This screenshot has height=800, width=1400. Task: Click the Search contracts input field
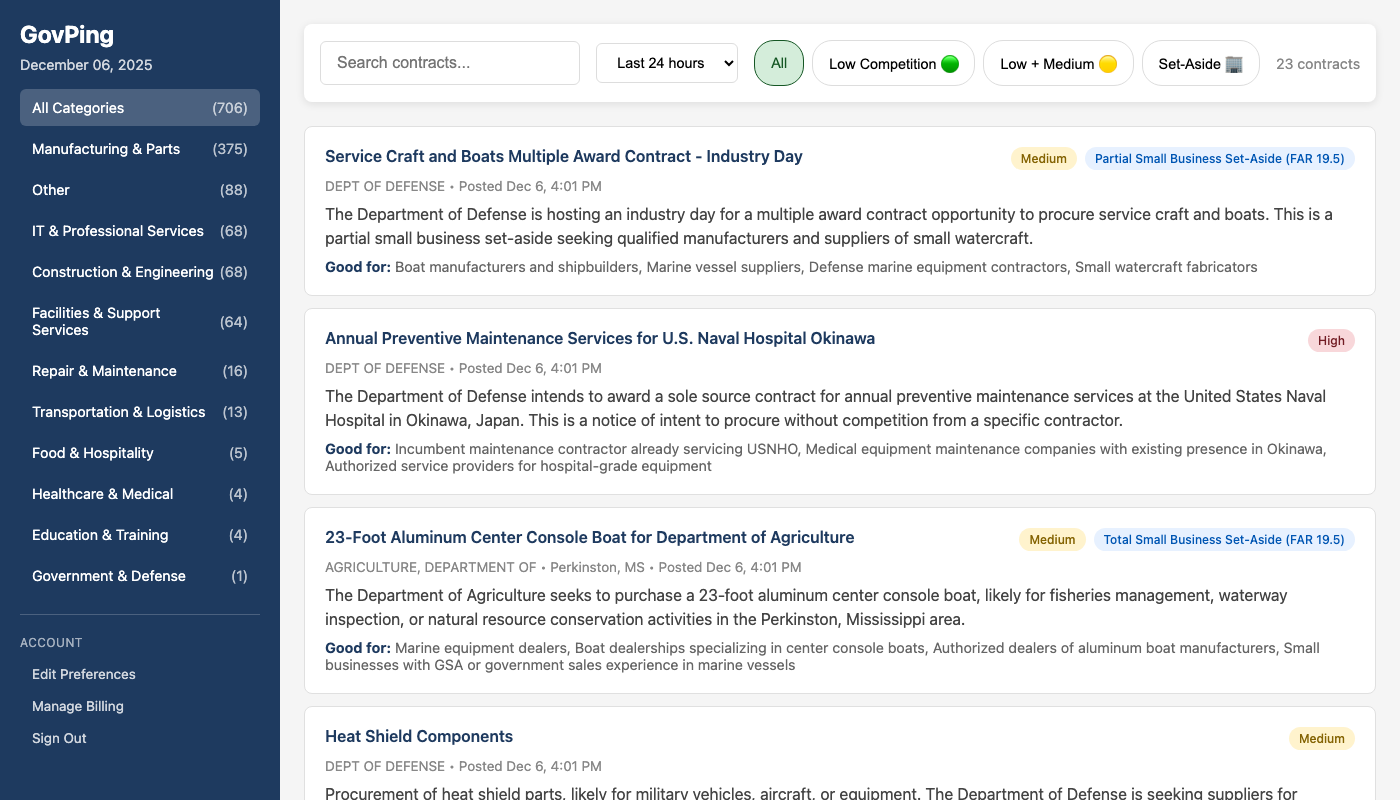point(449,62)
